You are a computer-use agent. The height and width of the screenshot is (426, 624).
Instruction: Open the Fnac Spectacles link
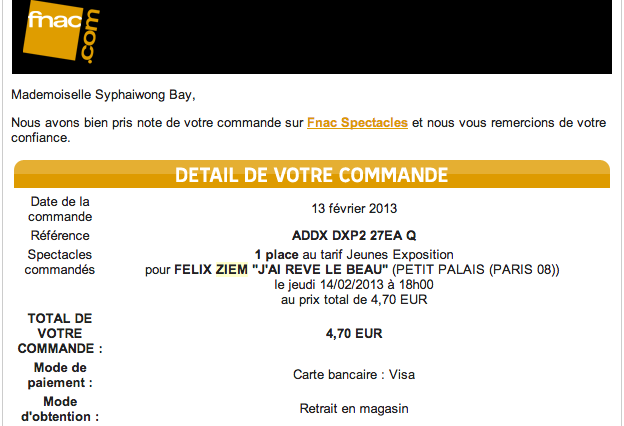(357, 123)
